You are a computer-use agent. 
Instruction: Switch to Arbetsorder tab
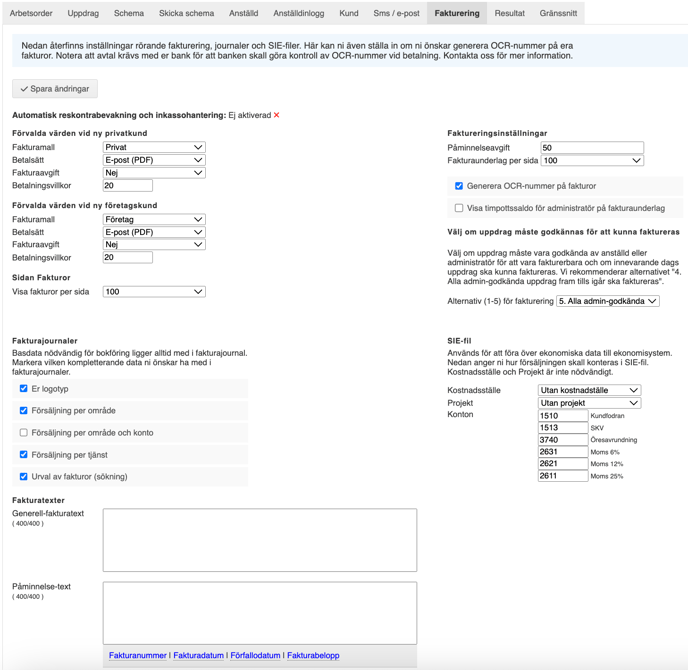[x=31, y=13]
